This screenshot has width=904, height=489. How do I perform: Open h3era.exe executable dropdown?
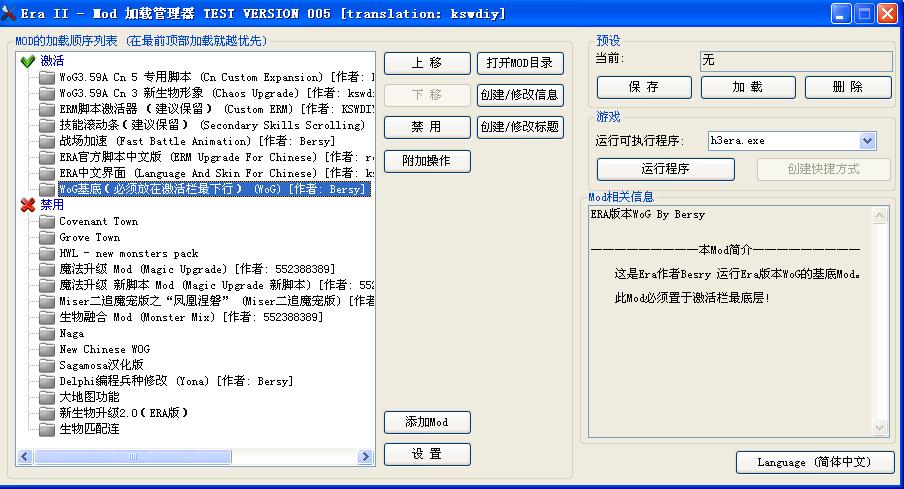867,141
